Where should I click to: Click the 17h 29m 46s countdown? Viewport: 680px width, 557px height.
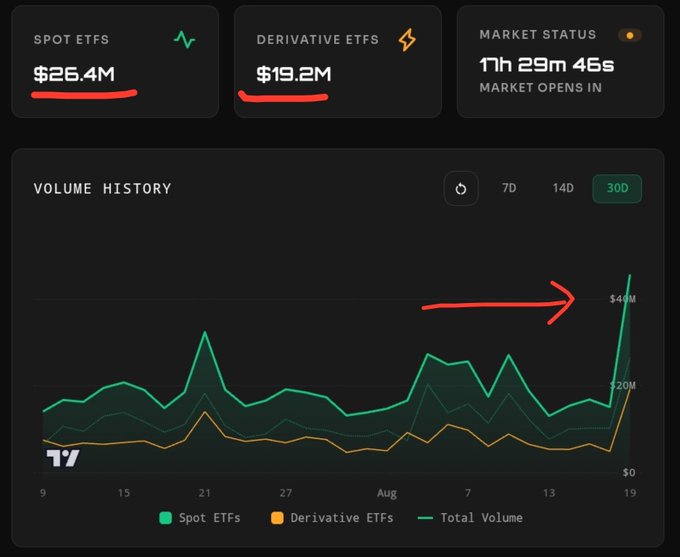(547, 65)
